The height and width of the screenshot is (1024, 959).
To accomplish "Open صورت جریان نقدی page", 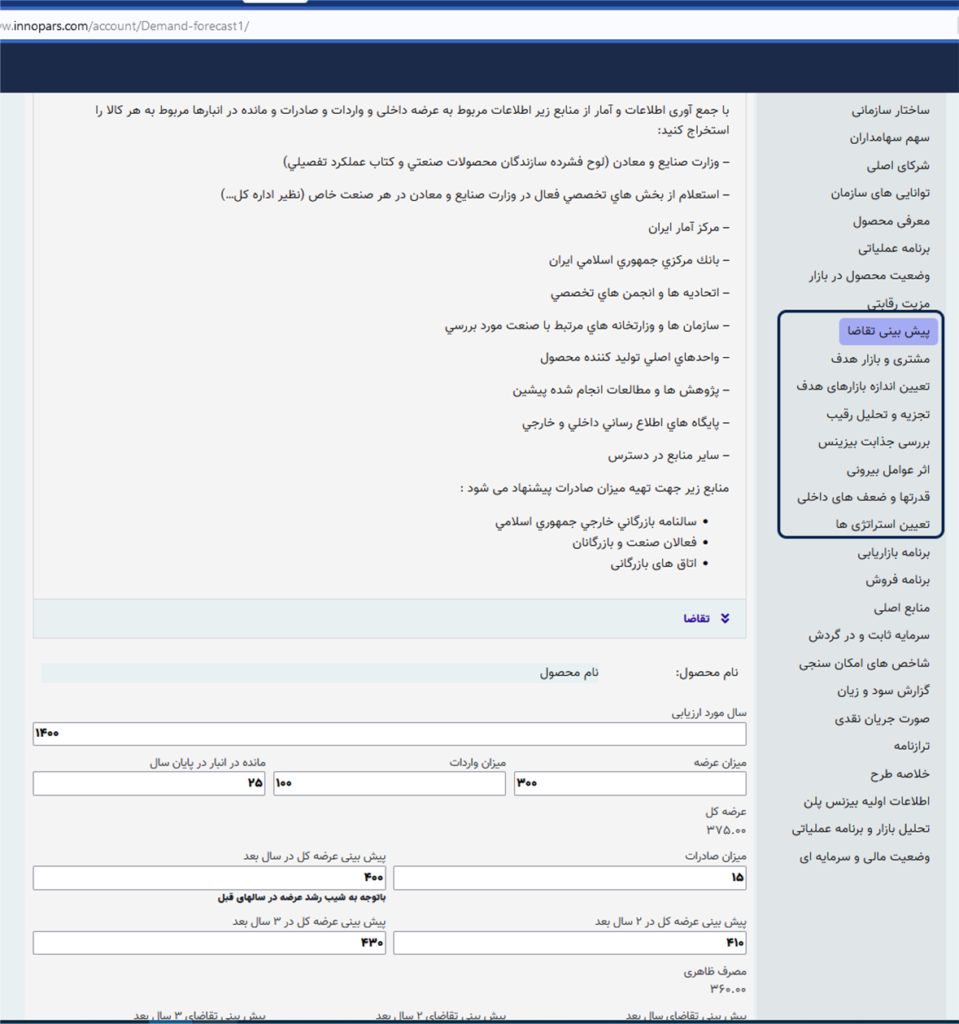I will [882, 719].
